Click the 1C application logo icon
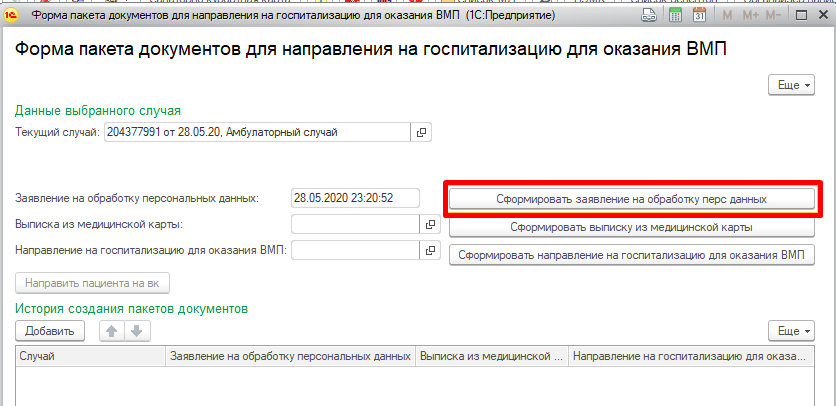 click(x=13, y=16)
